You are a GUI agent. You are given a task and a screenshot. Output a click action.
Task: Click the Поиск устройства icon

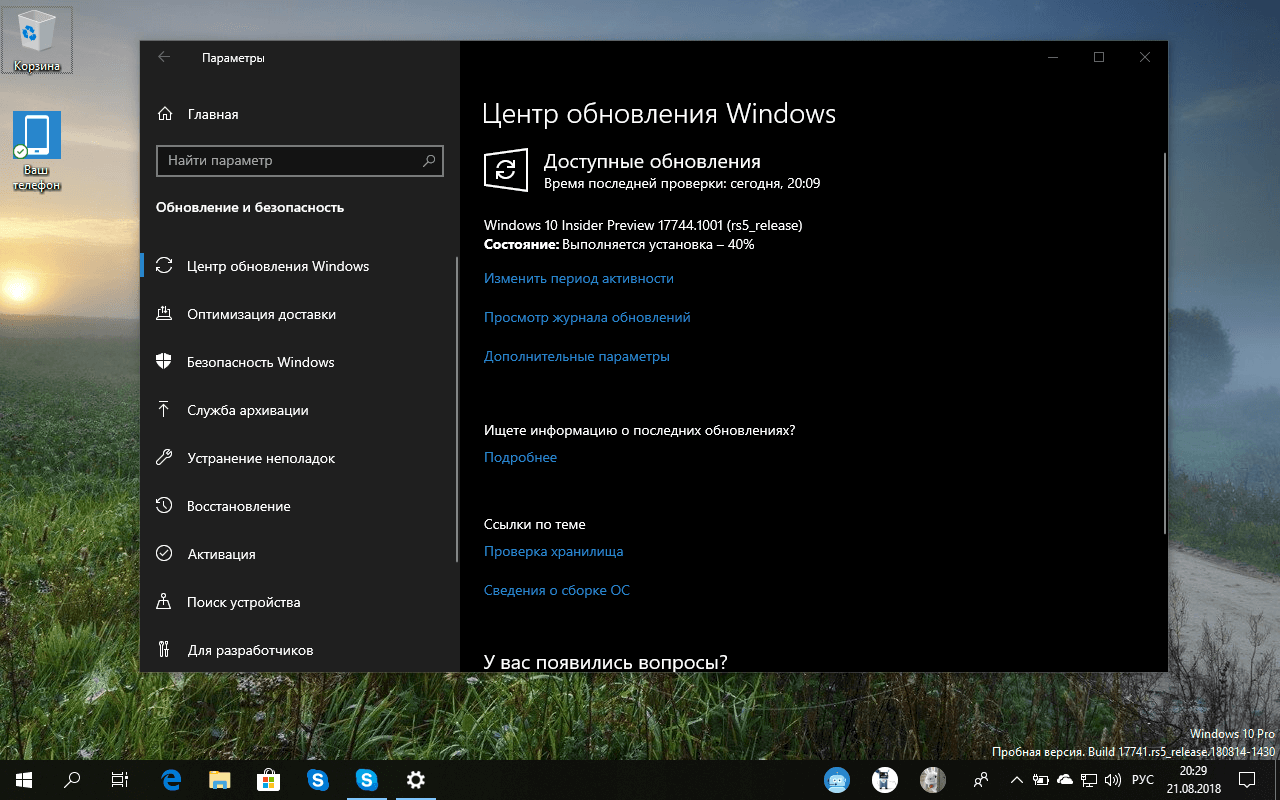[163, 602]
